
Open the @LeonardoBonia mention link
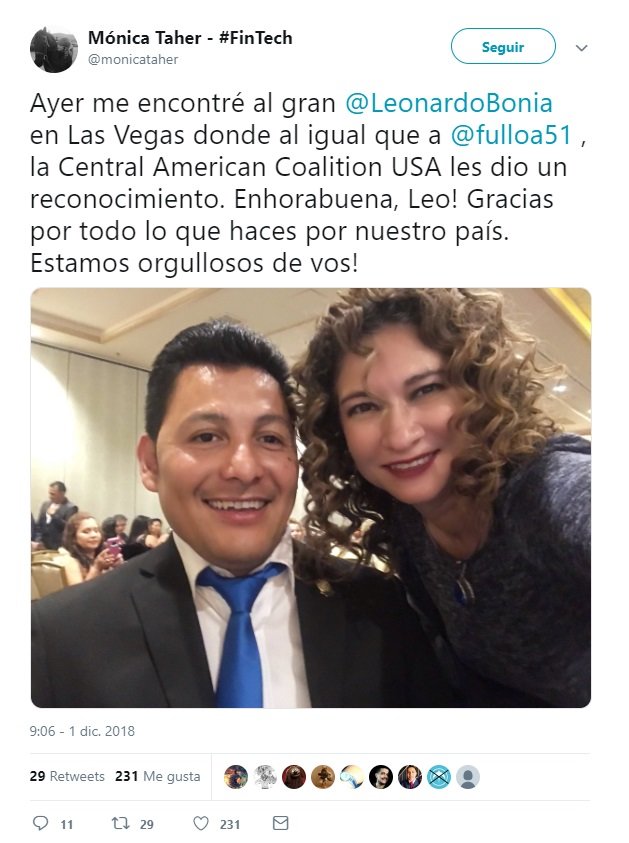click(448, 103)
